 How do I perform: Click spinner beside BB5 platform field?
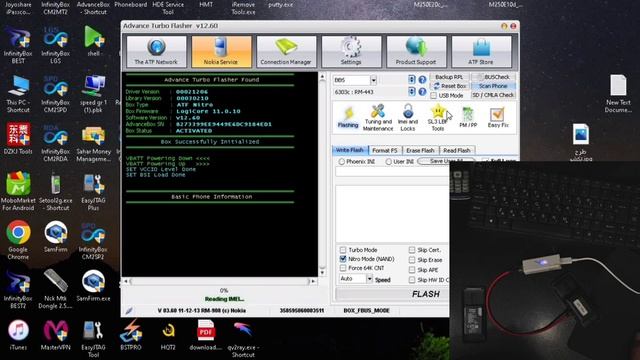pos(411,80)
